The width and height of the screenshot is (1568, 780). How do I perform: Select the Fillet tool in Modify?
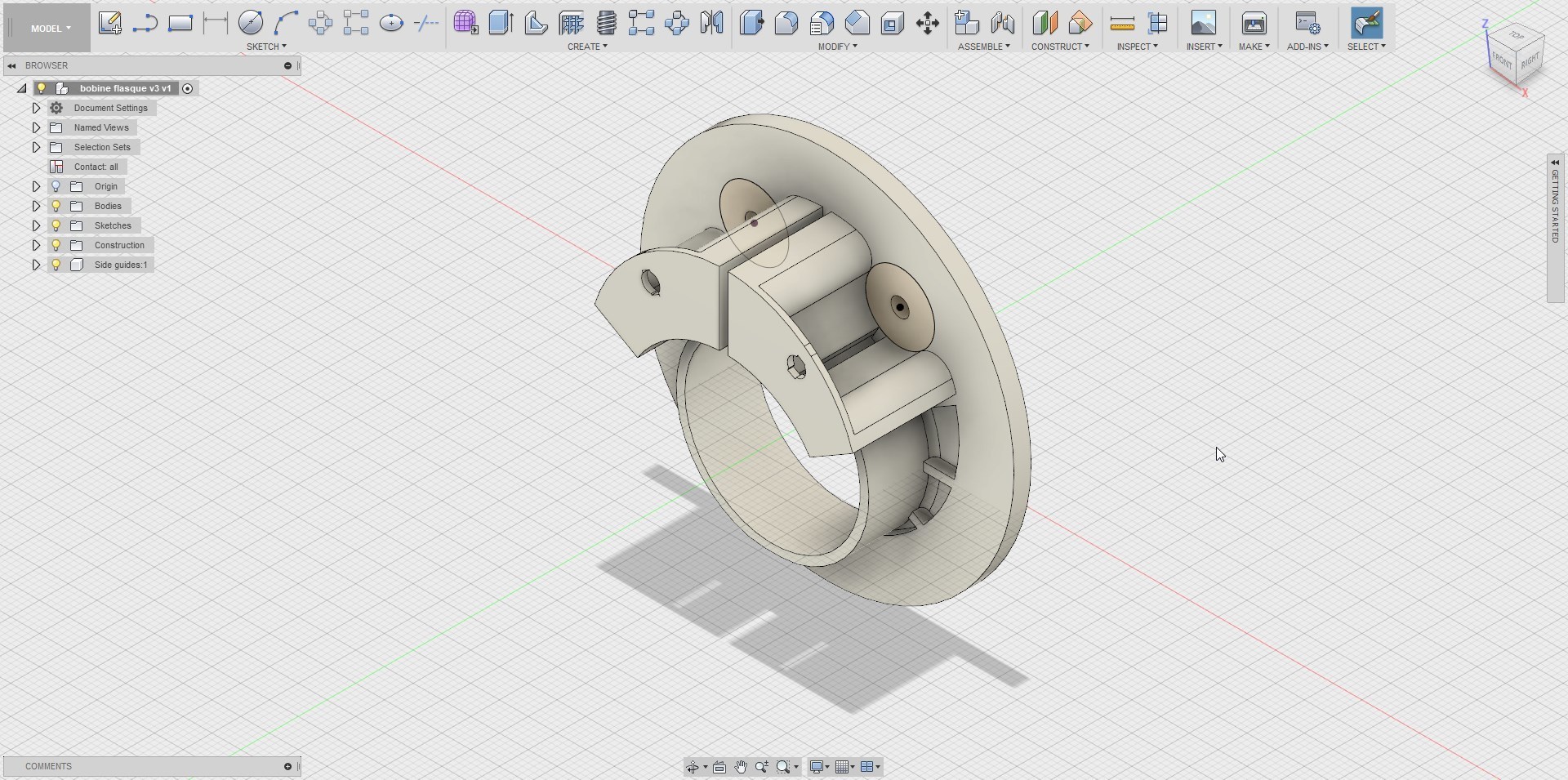[786, 23]
